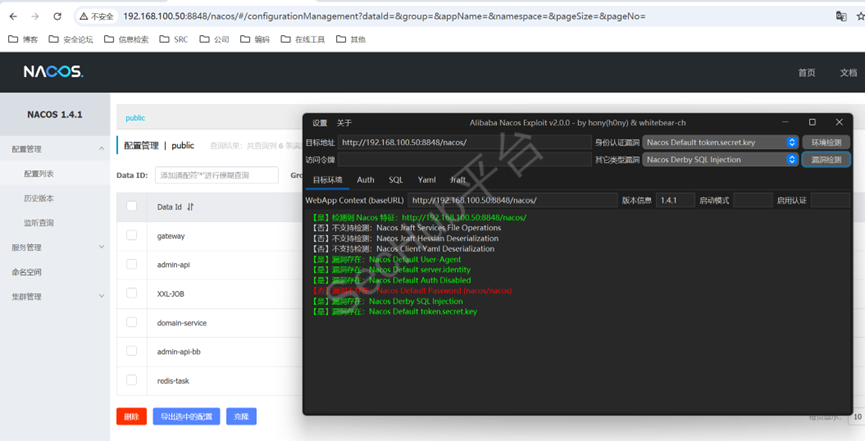Toggle the select-all checkbox in table header
Image resolution: width=865 pixels, height=441 pixels.
[131, 206]
